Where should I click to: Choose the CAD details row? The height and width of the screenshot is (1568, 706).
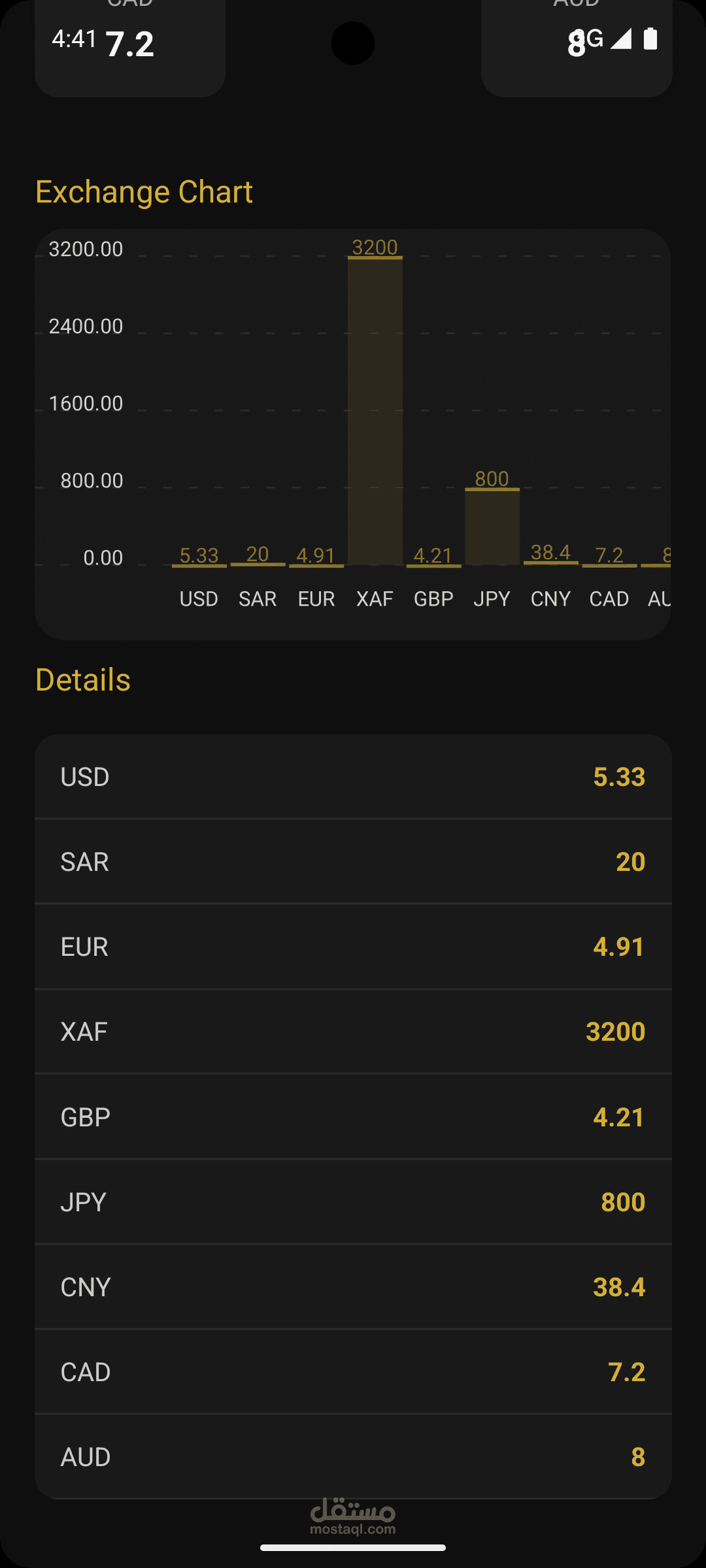click(353, 1372)
